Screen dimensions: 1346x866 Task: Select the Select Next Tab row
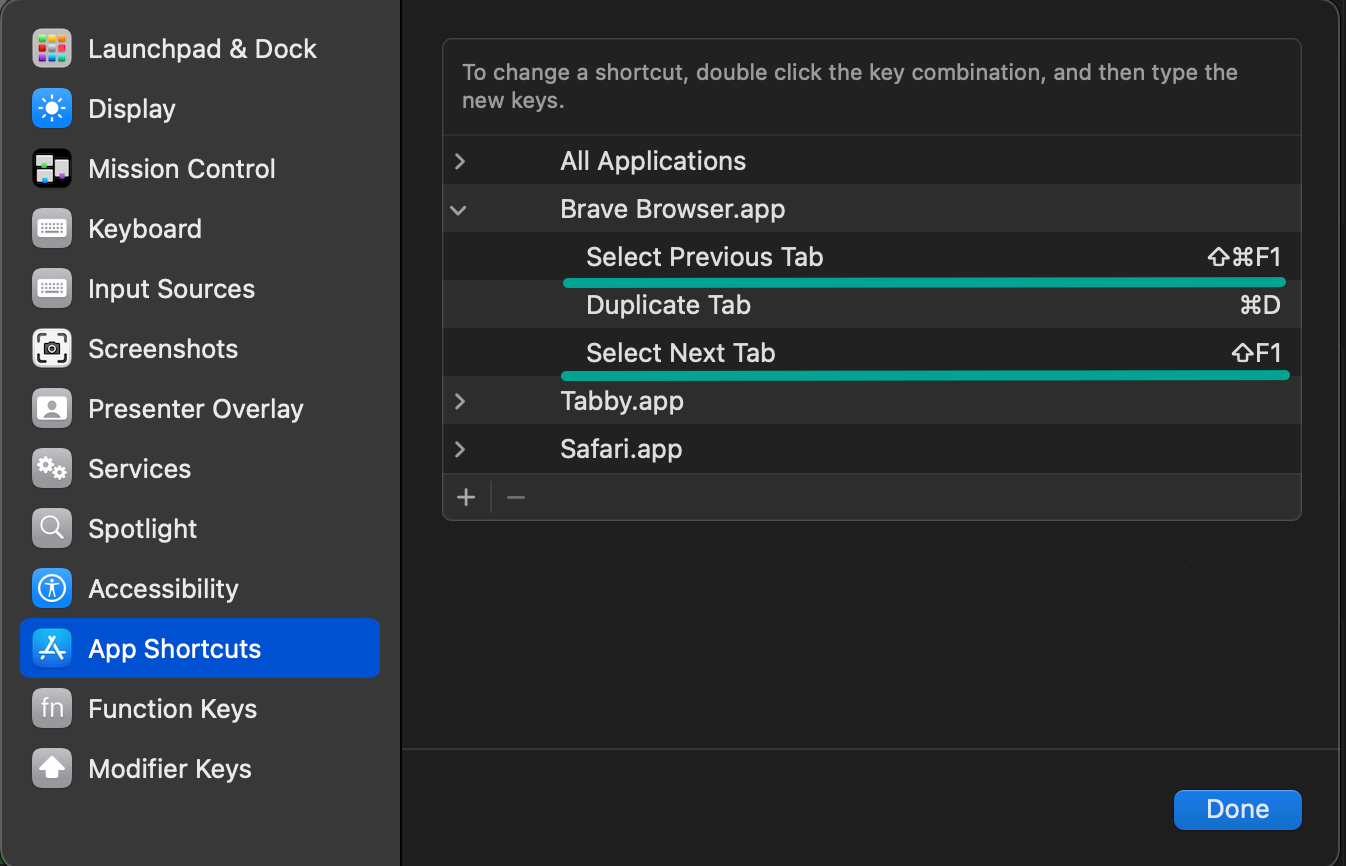coord(872,353)
